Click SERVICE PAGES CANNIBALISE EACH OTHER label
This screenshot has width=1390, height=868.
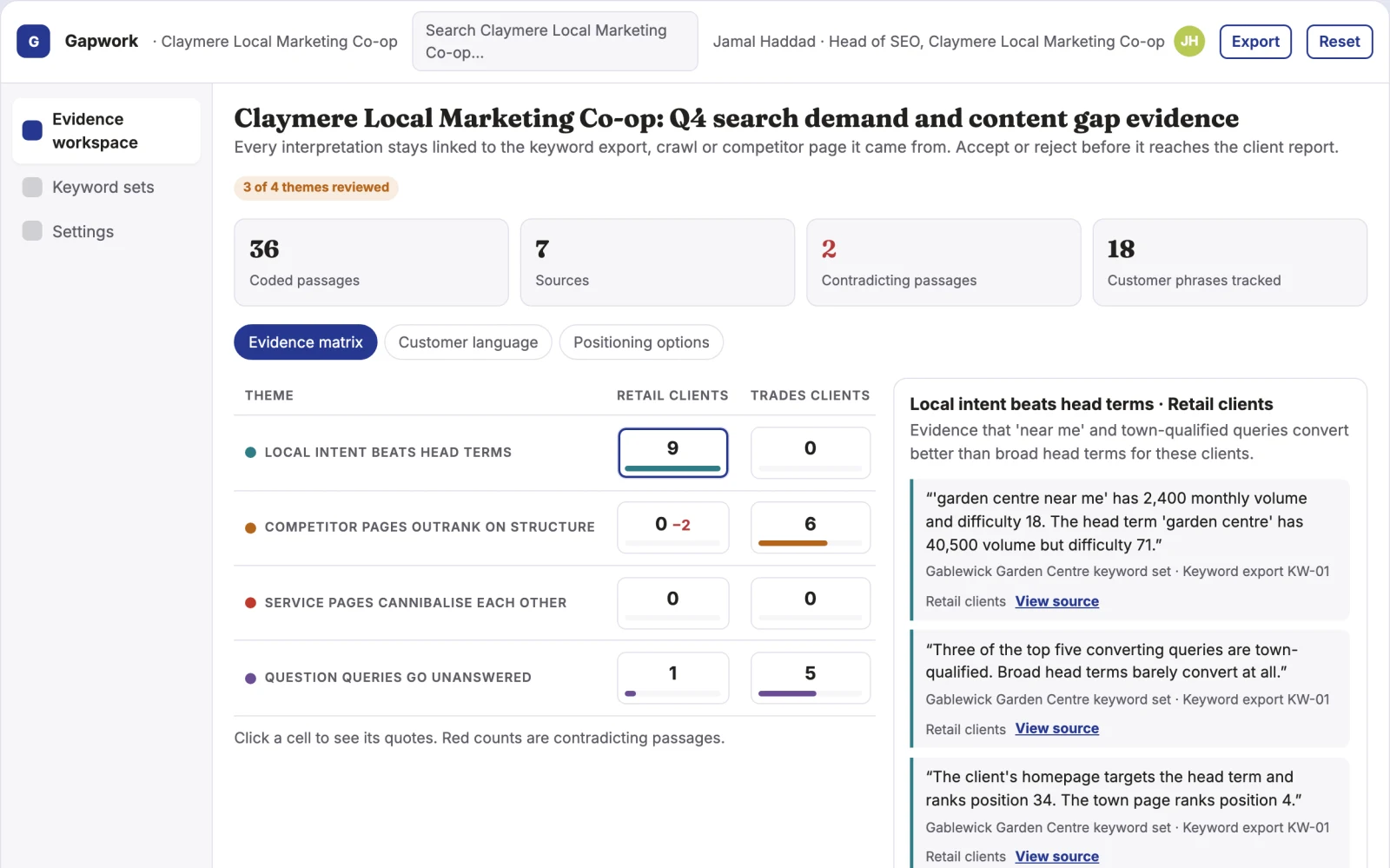pyautogui.click(x=415, y=603)
